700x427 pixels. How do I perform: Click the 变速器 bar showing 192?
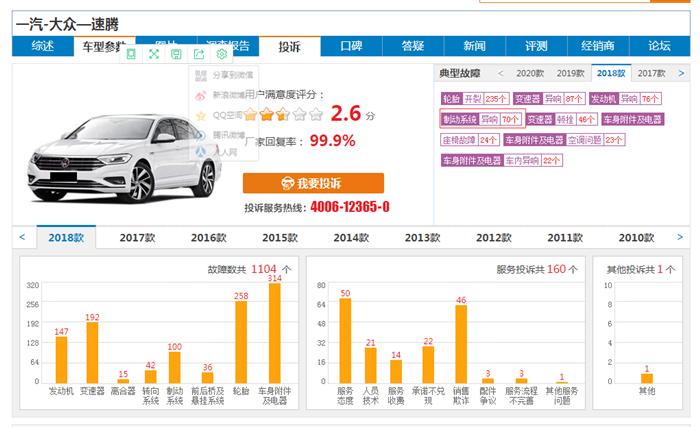coord(92,353)
